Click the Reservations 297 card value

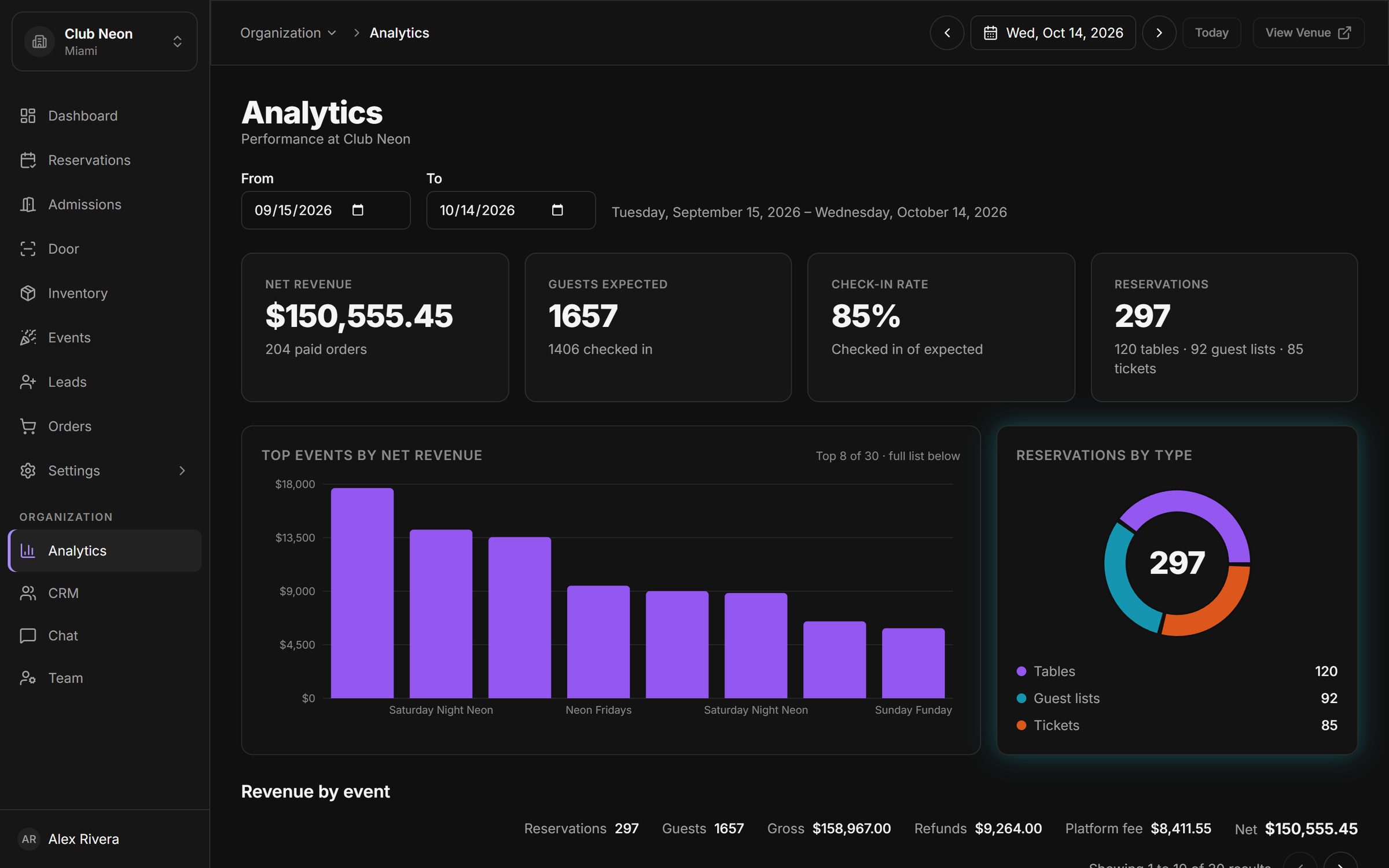tap(1142, 317)
